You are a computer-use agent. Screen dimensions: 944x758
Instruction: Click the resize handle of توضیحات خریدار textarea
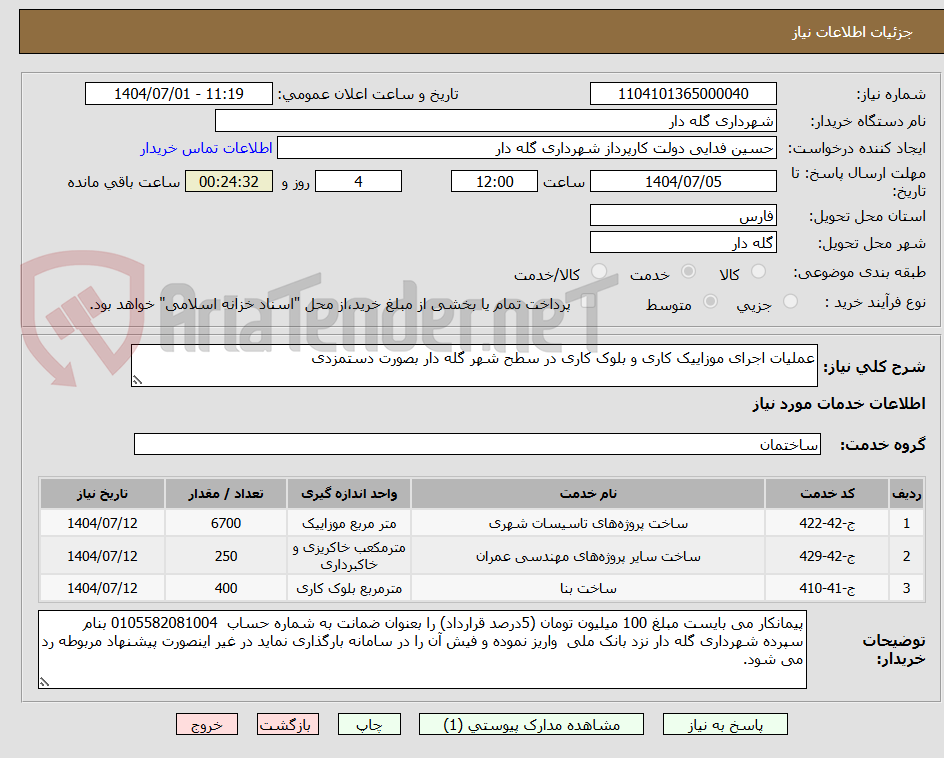[44, 682]
